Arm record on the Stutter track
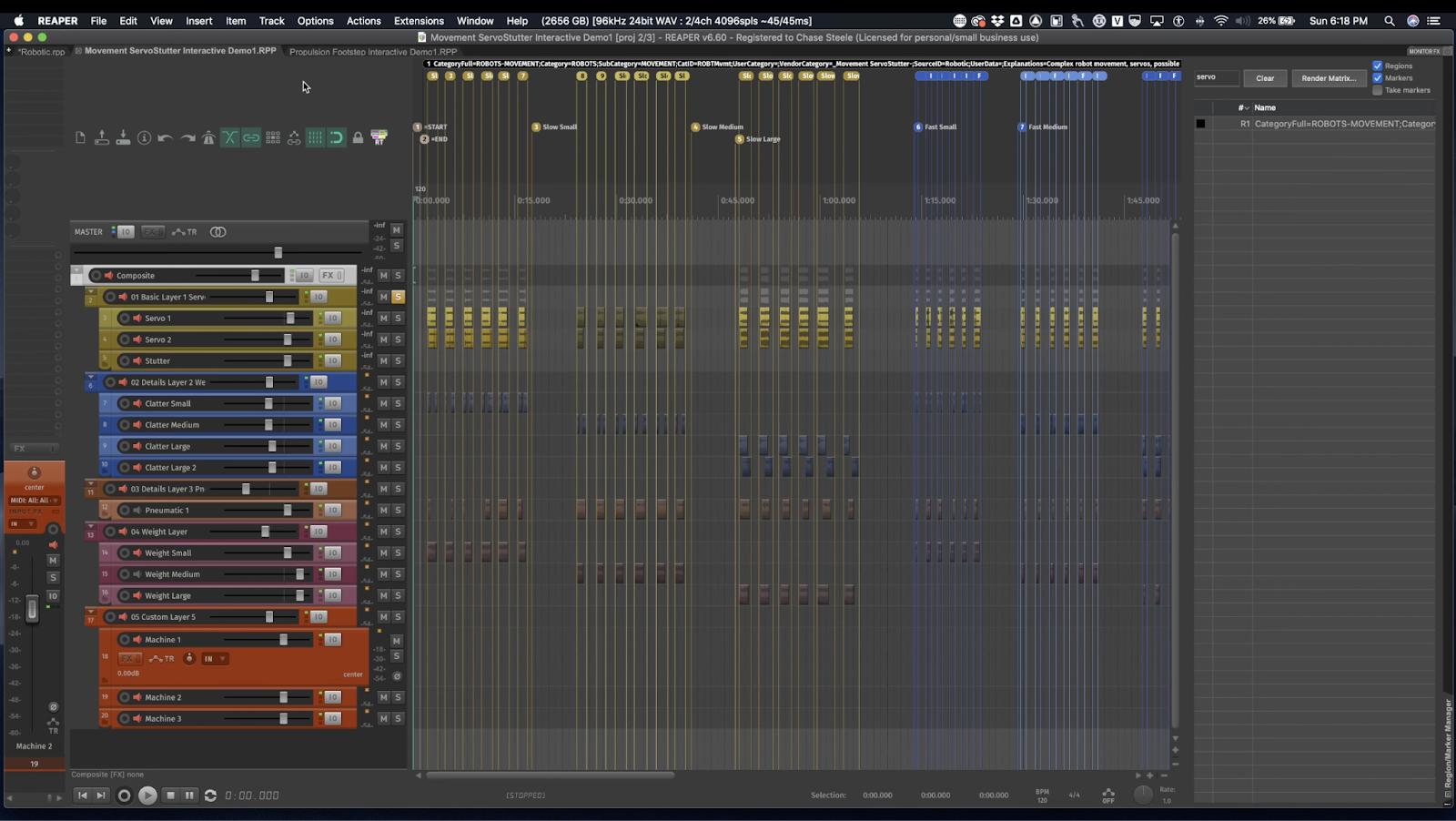 click(125, 360)
